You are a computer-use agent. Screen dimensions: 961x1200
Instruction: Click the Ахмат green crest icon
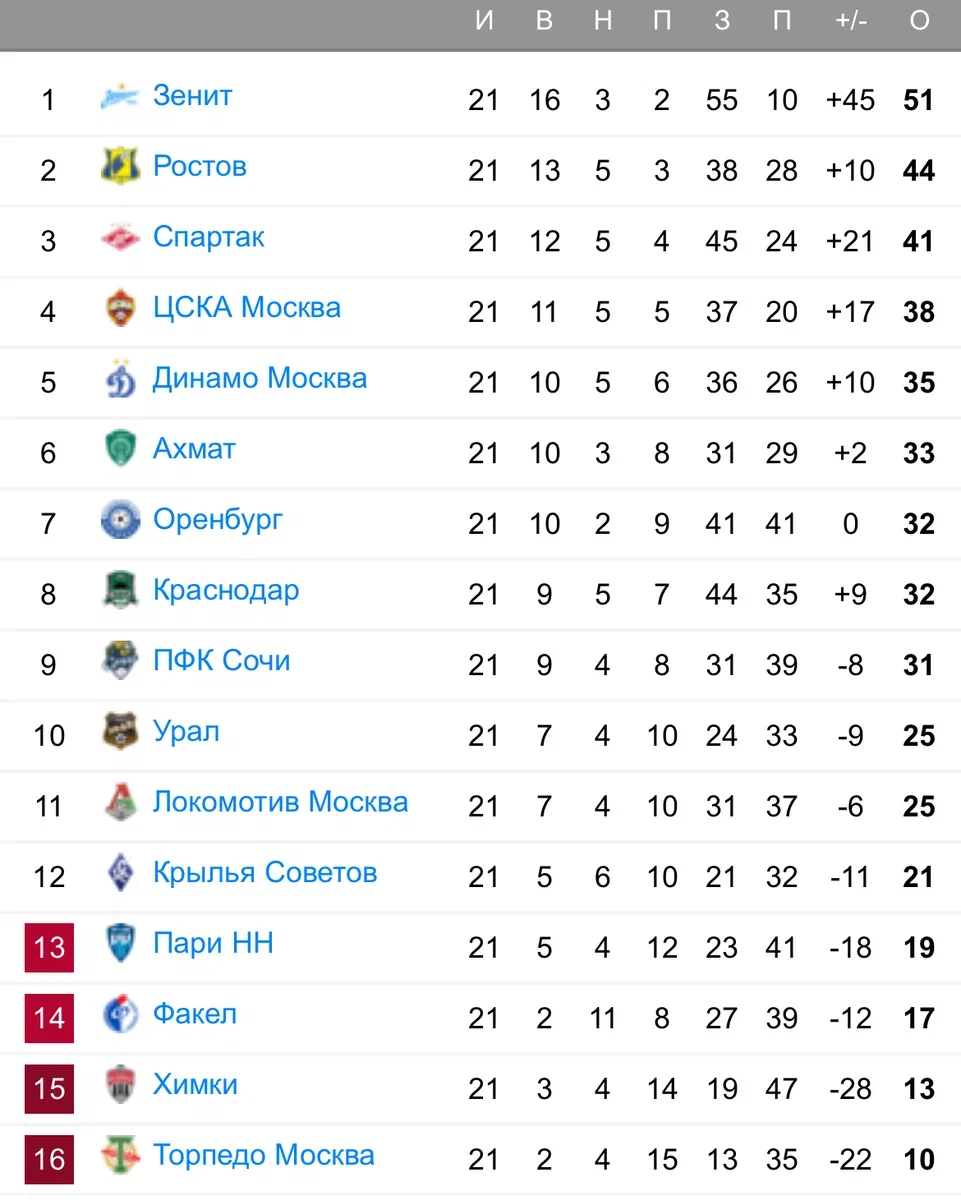tap(120, 450)
